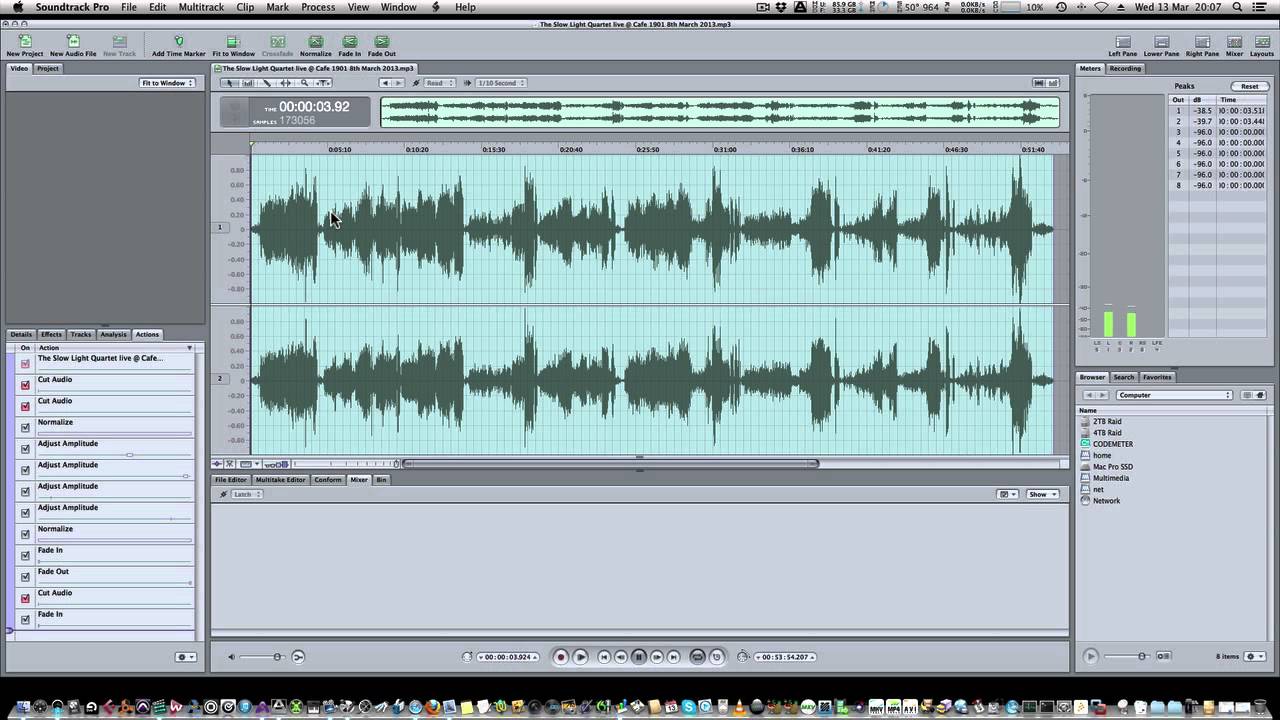Image resolution: width=1280 pixels, height=720 pixels.
Task: Go to beginning with transport button
Action: click(x=604, y=657)
